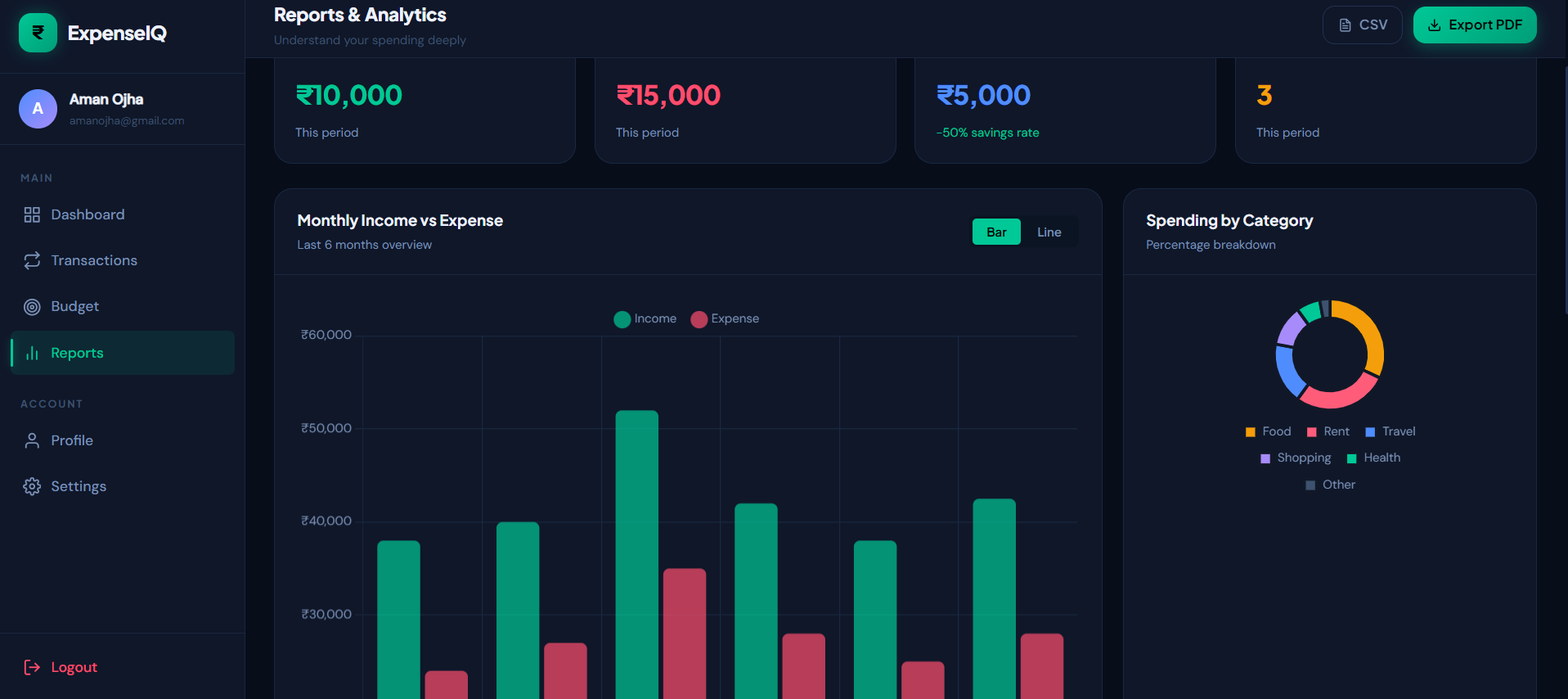Click the ₹60,000 axis label

tap(326, 335)
